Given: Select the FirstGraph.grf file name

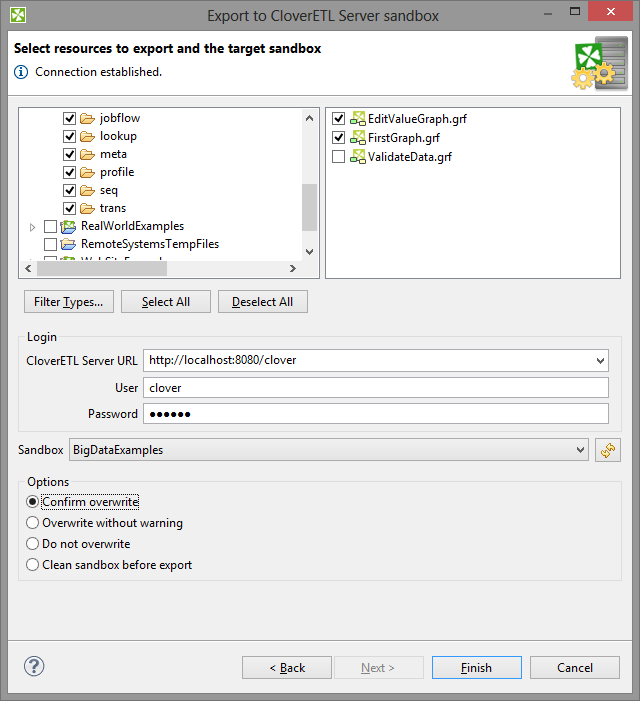Looking at the screenshot, I should coord(404,138).
